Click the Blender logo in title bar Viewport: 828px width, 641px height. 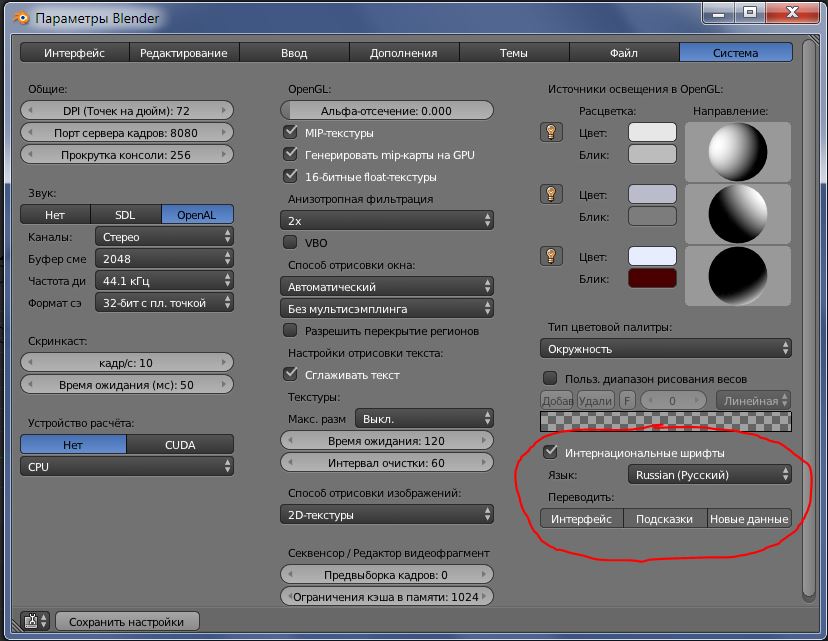(22, 18)
